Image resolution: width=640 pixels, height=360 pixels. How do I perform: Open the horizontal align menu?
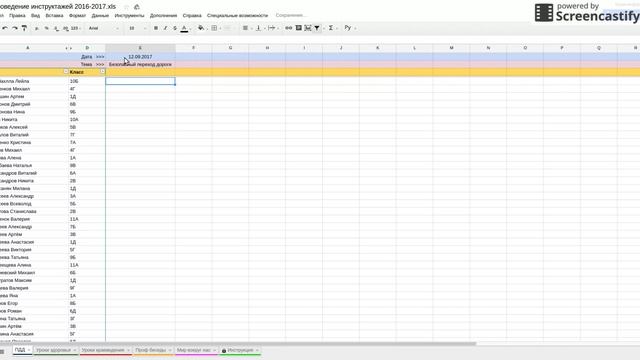coord(245,28)
